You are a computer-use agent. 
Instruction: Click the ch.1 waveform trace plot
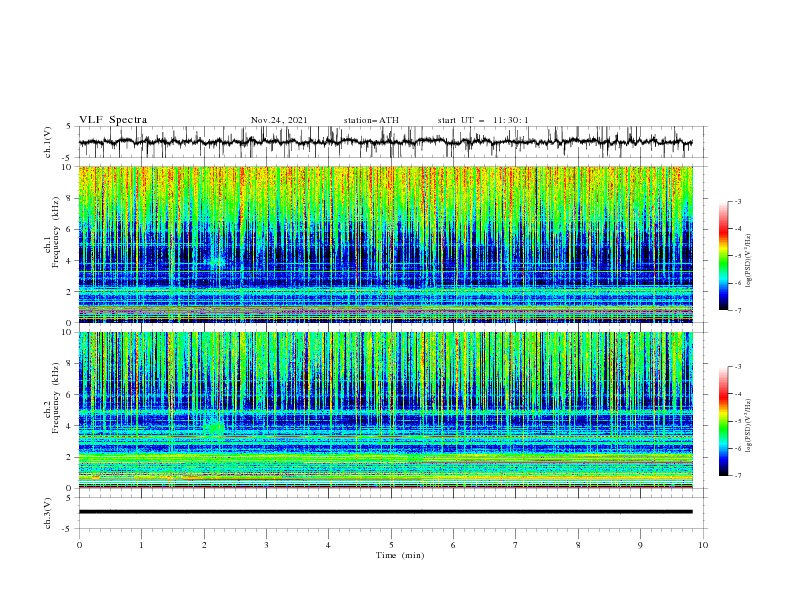coord(385,142)
